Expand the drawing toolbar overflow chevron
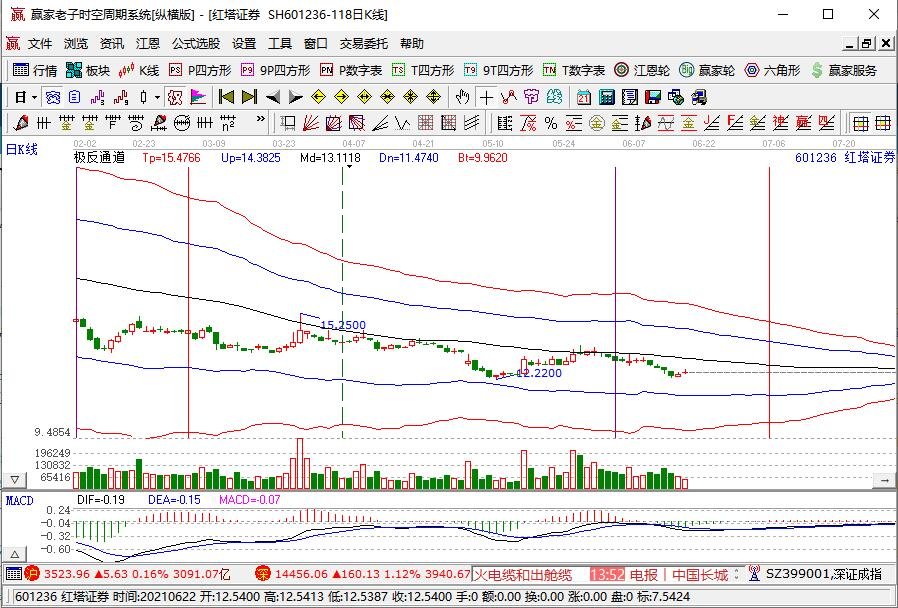 pos(261,119)
